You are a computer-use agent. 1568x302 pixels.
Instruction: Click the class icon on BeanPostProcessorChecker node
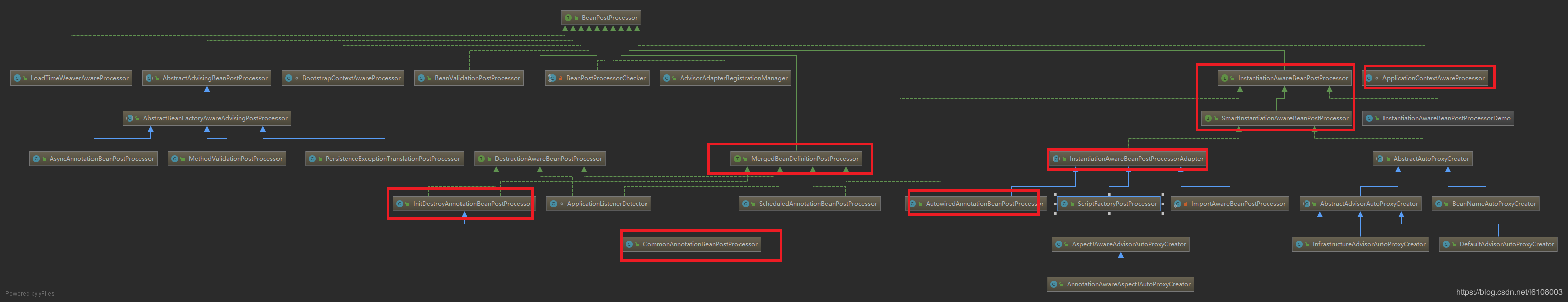click(552, 78)
